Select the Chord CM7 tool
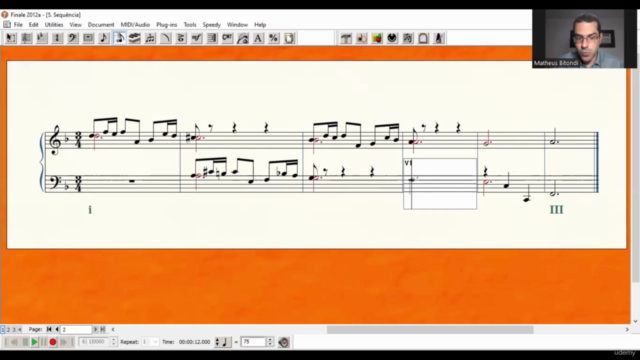 pyautogui.click(x=227, y=38)
